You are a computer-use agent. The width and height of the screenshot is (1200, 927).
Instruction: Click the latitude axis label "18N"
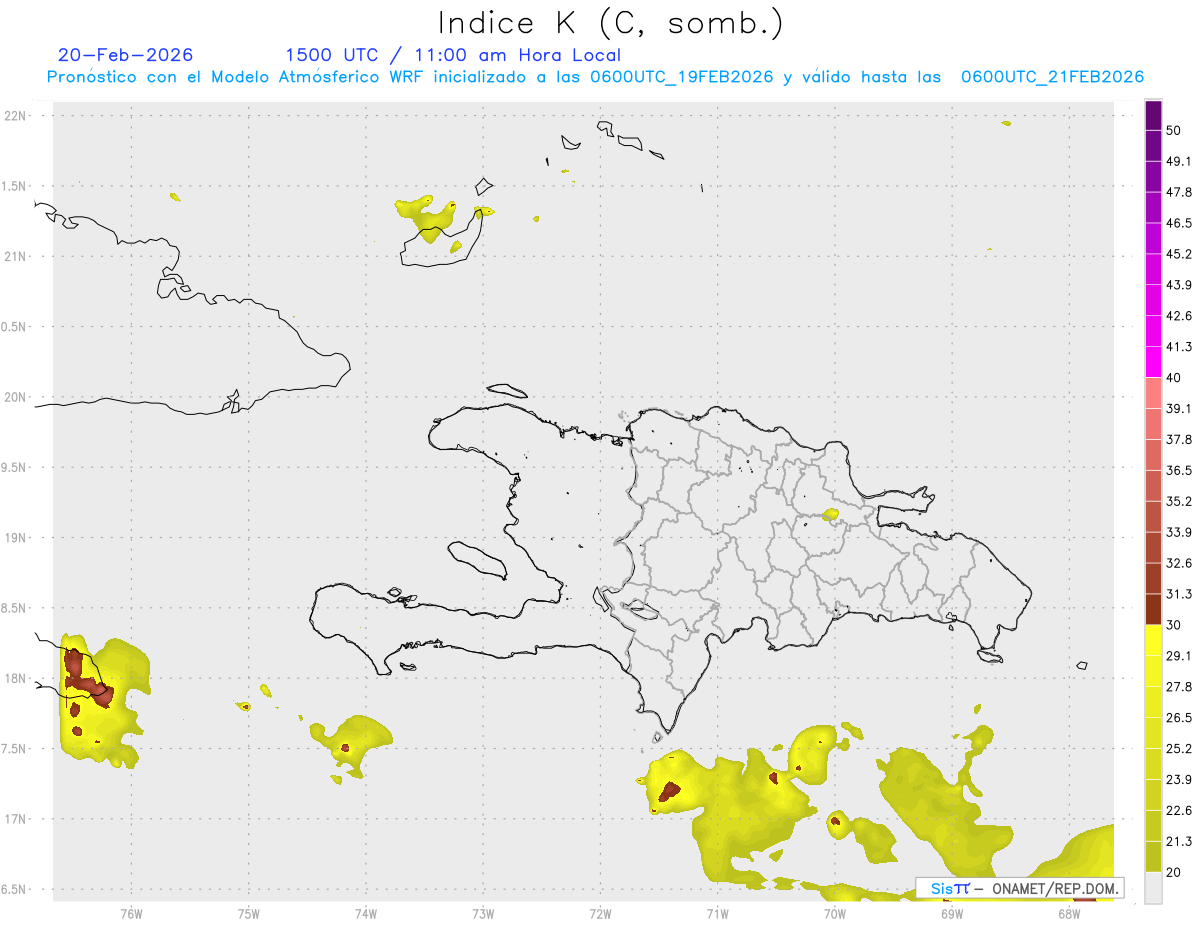coord(15,679)
